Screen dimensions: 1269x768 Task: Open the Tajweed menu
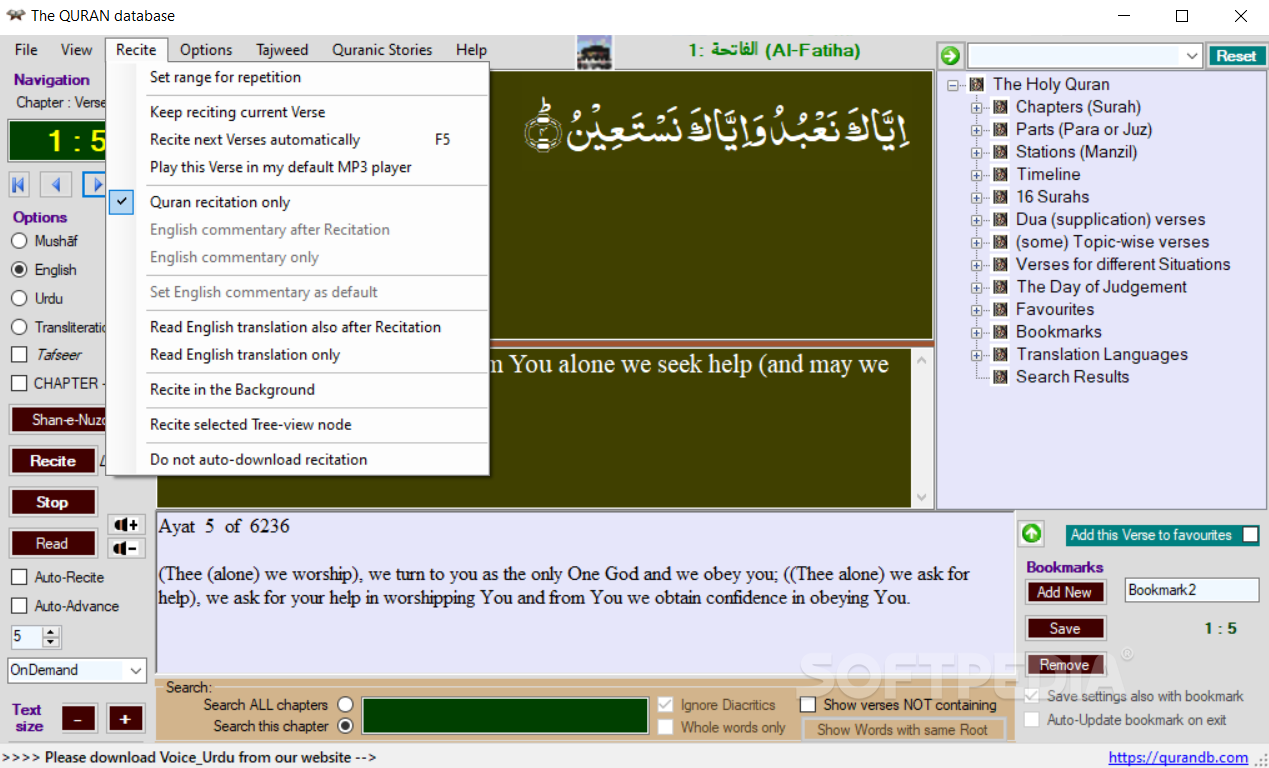pos(282,50)
